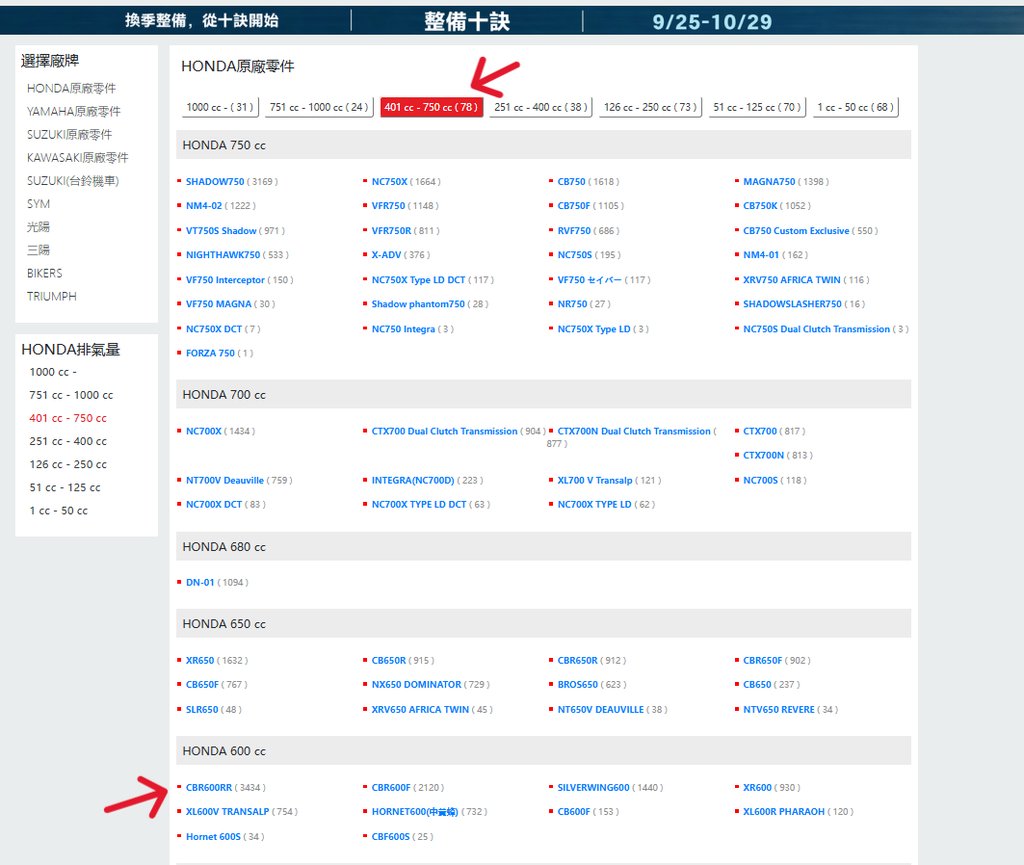Viewport: 1024px width, 865px height.
Task: Open the NTV650 REVERE model link
Action: tap(778, 710)
